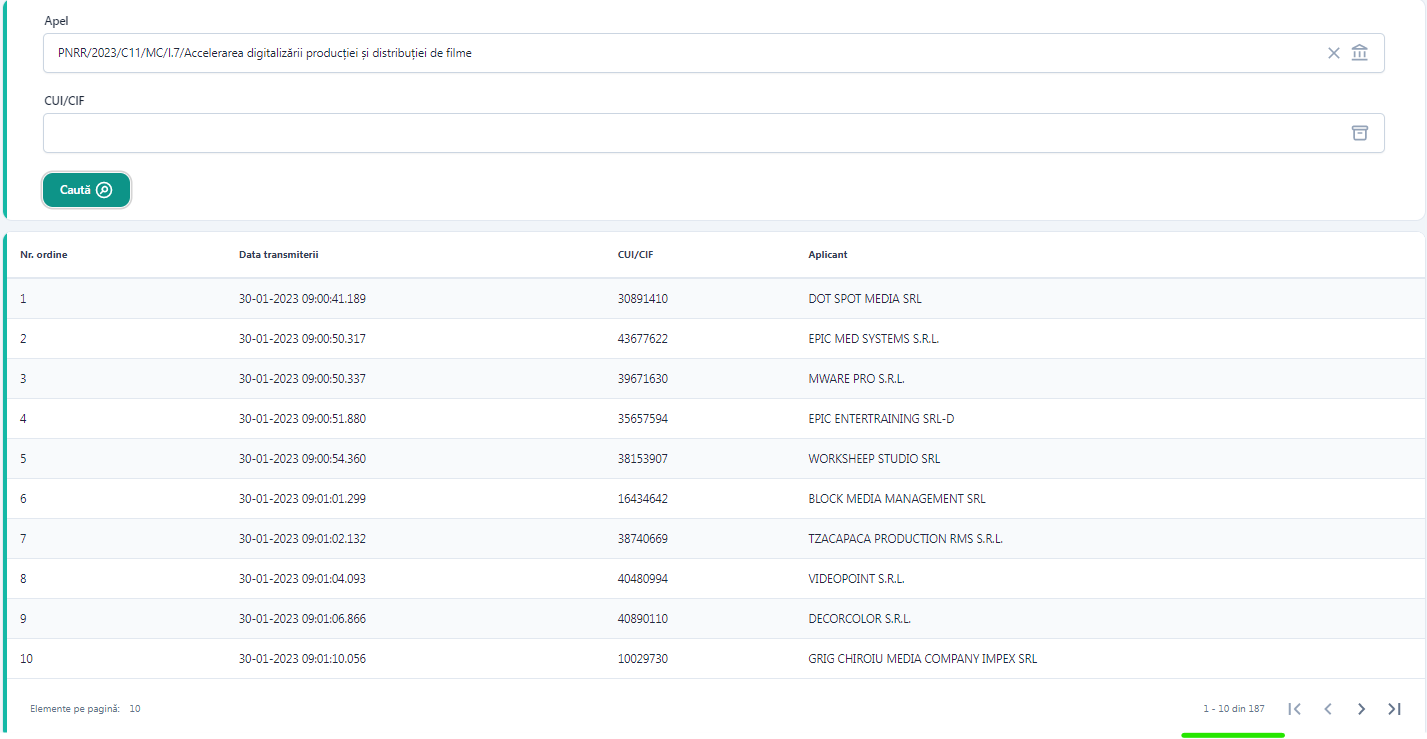Click CUI value 10029730
This screenshot has height=739, width=1427.
(643, 659)
